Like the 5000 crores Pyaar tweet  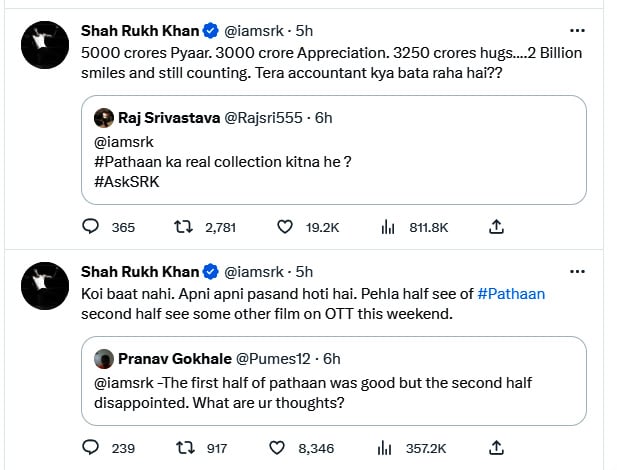coord(284,227)
